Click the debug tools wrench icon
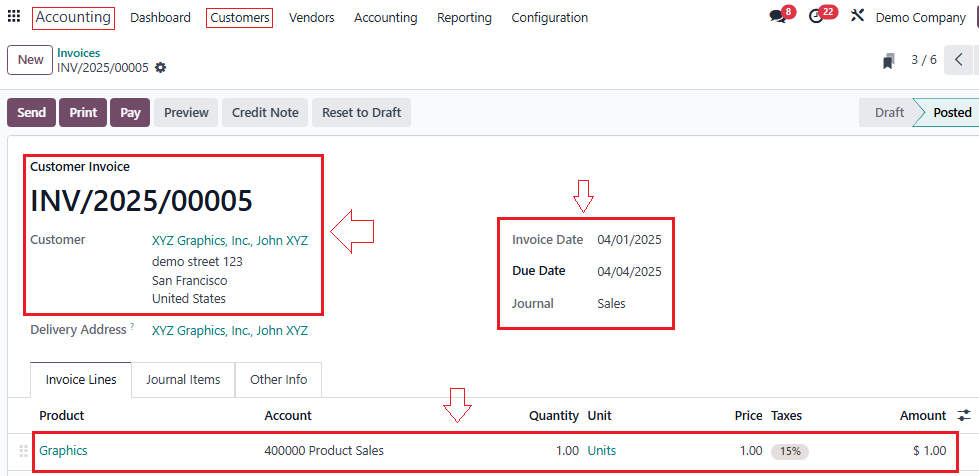 coord(857,17)
